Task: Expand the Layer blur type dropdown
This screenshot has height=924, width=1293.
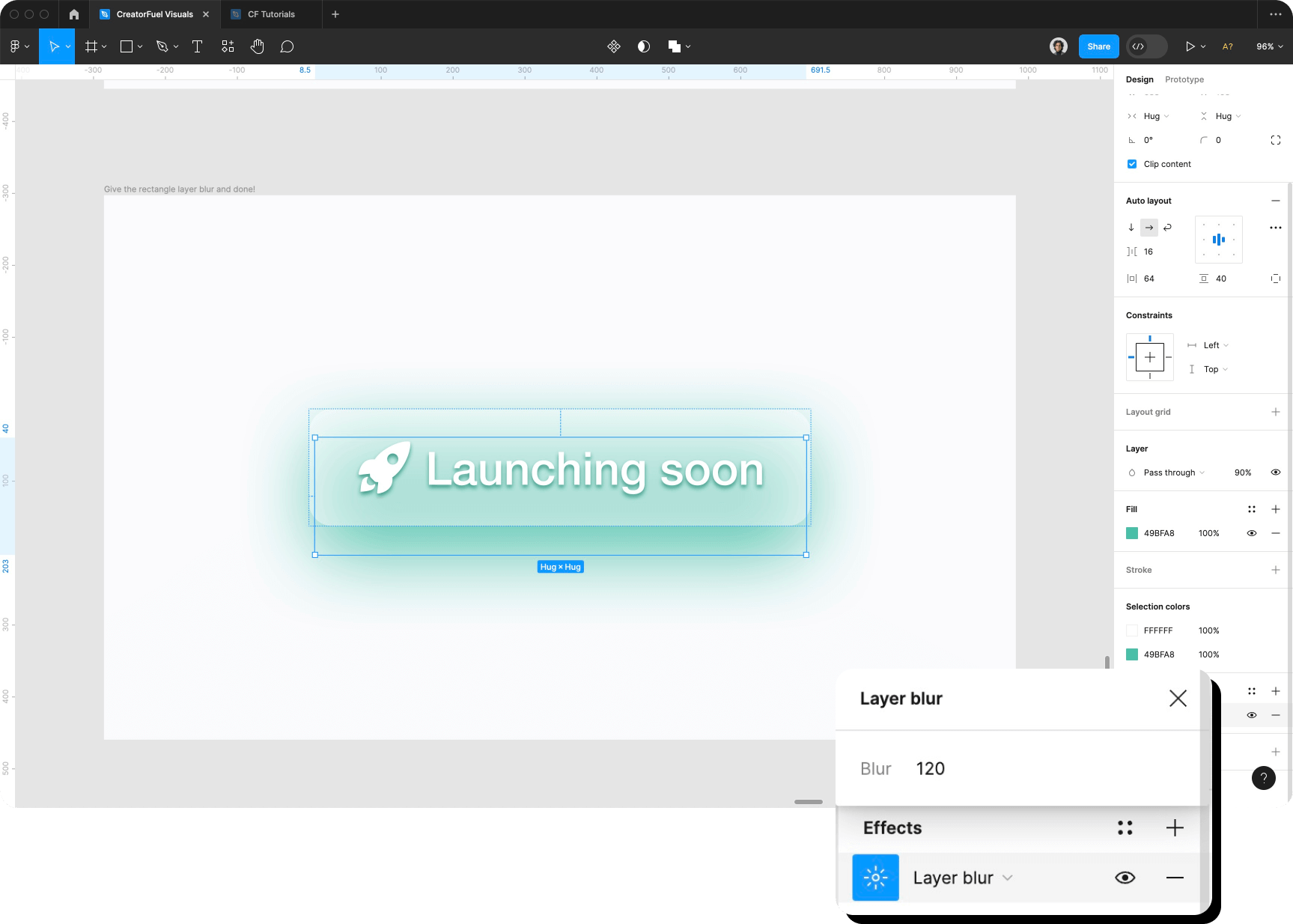Action: [x=1007, y=877]
